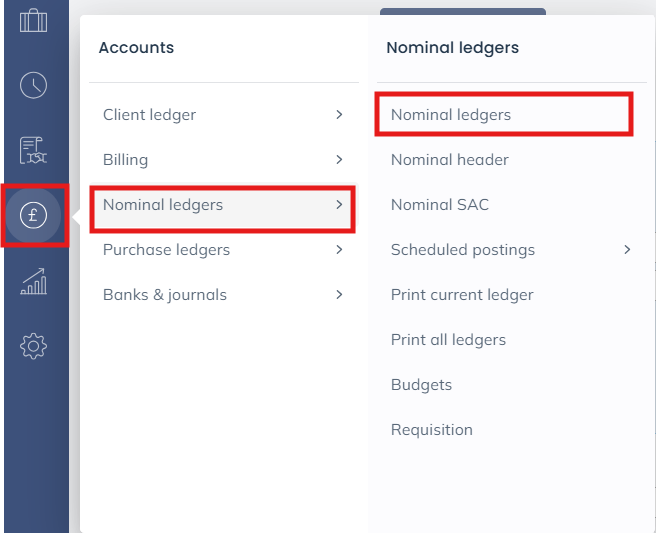Open the clock time recording icon
Screen dimensions: 656x533
[x=34, y=85]
